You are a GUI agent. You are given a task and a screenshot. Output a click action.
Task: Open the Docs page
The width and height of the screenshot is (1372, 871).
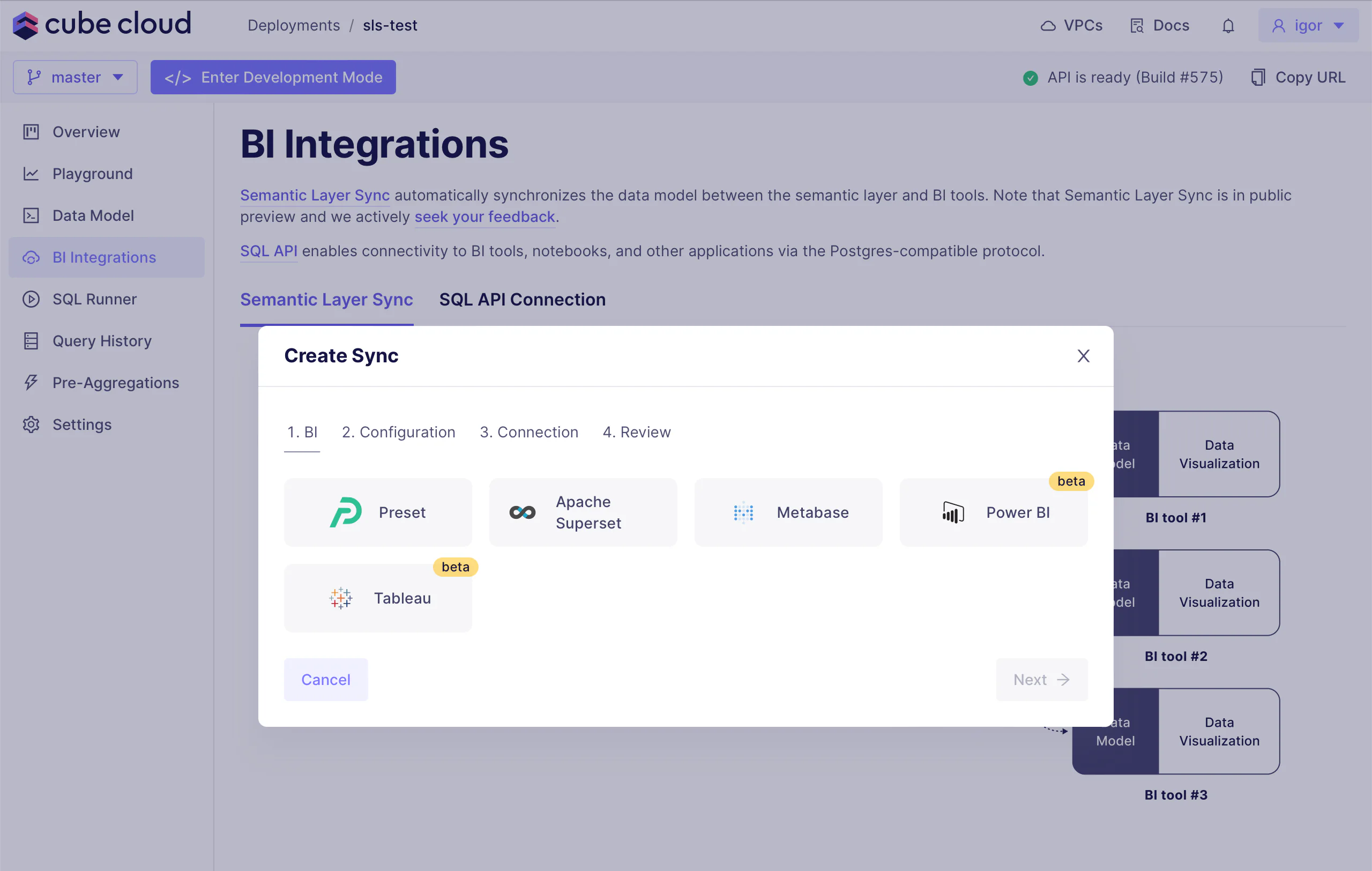click(1159, 26)
